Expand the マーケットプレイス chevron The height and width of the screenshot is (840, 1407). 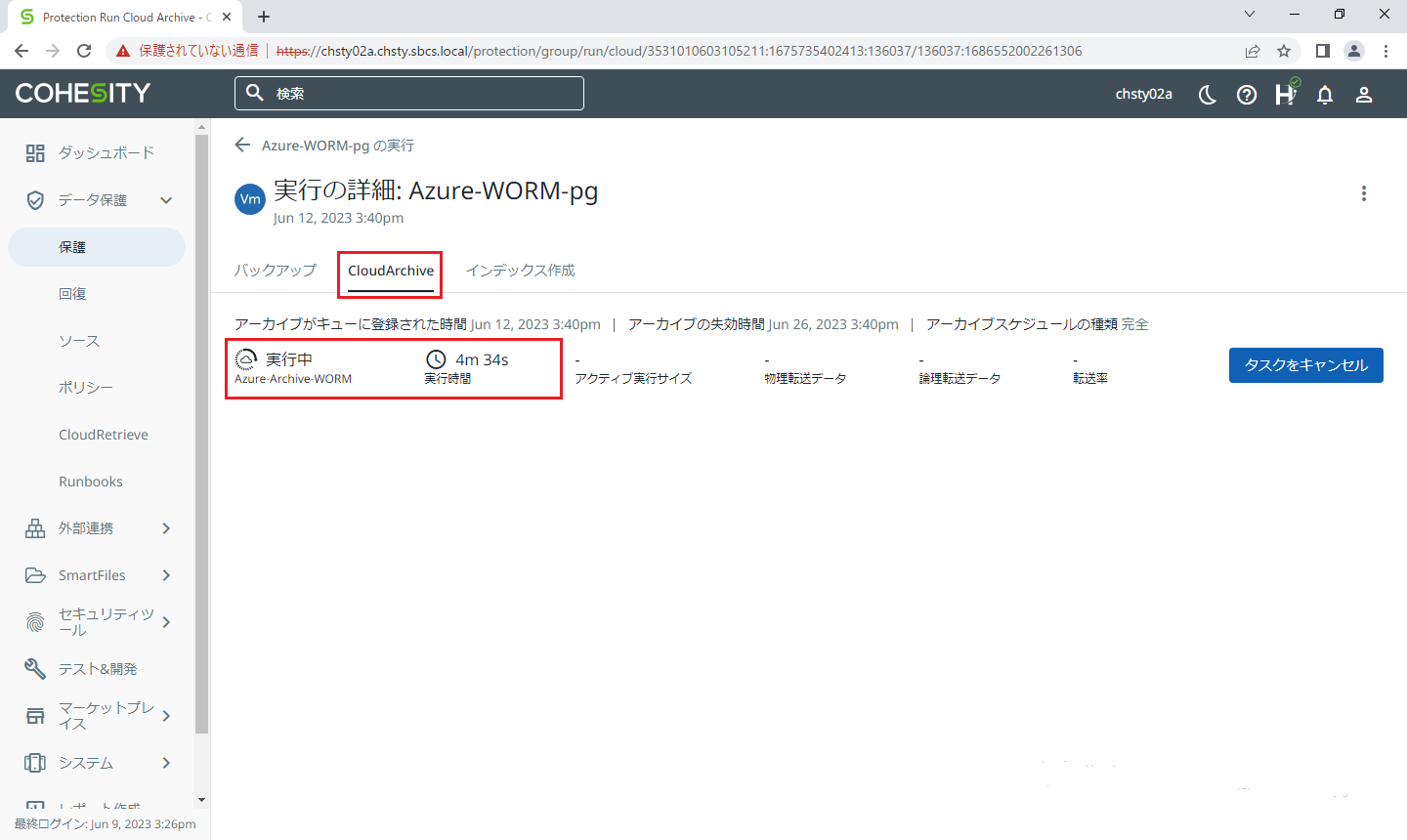166,716
